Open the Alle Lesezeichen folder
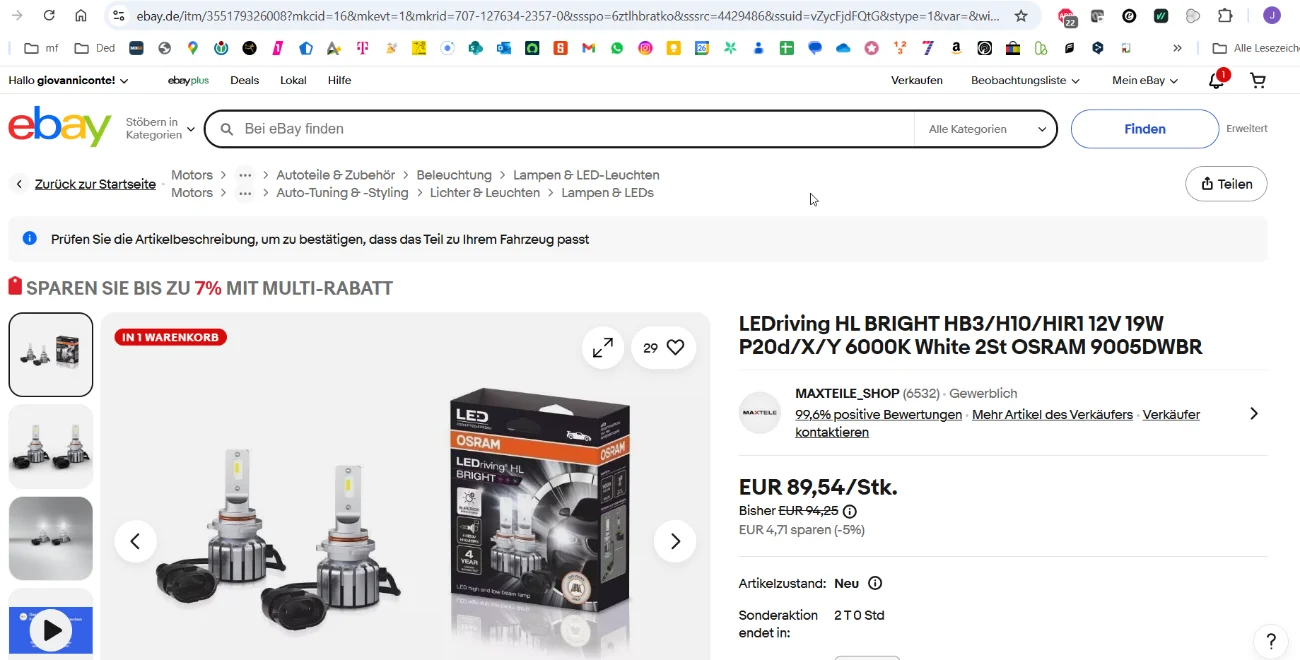This screenshot has width=1300, height=660. [1255, 48]
